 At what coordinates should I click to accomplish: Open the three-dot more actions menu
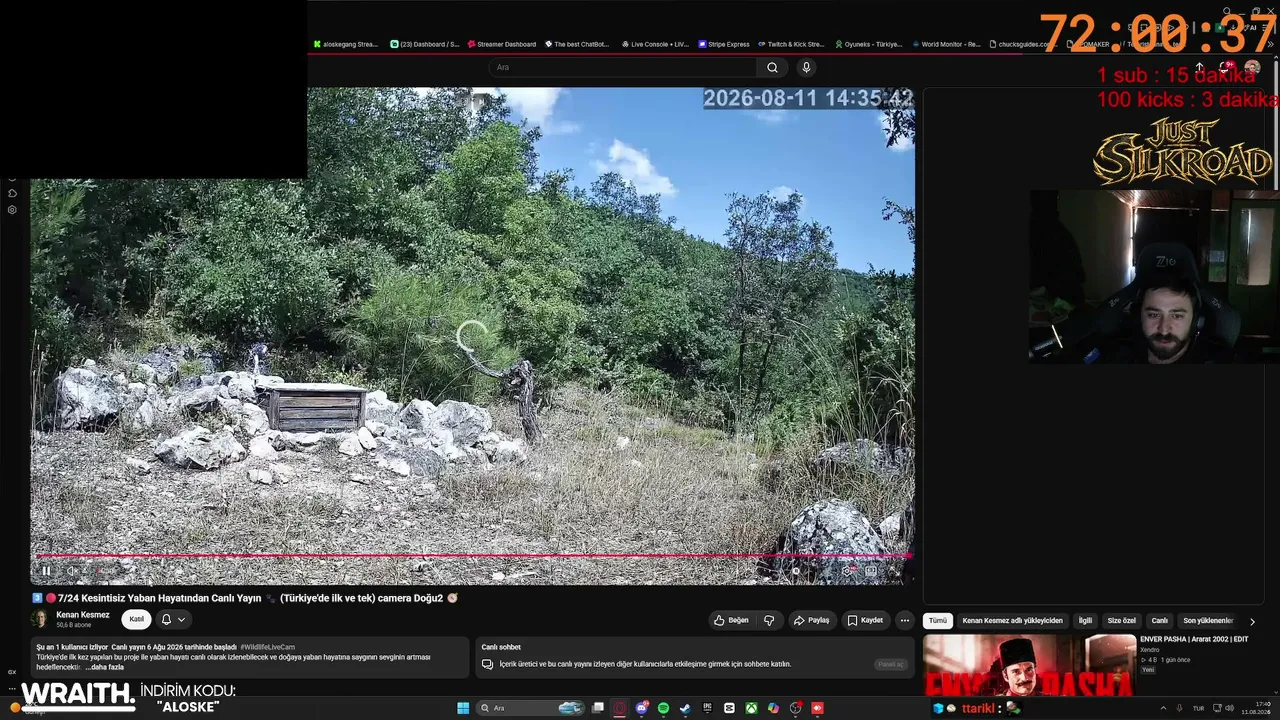pyautogui.click(x=904, y=620)
